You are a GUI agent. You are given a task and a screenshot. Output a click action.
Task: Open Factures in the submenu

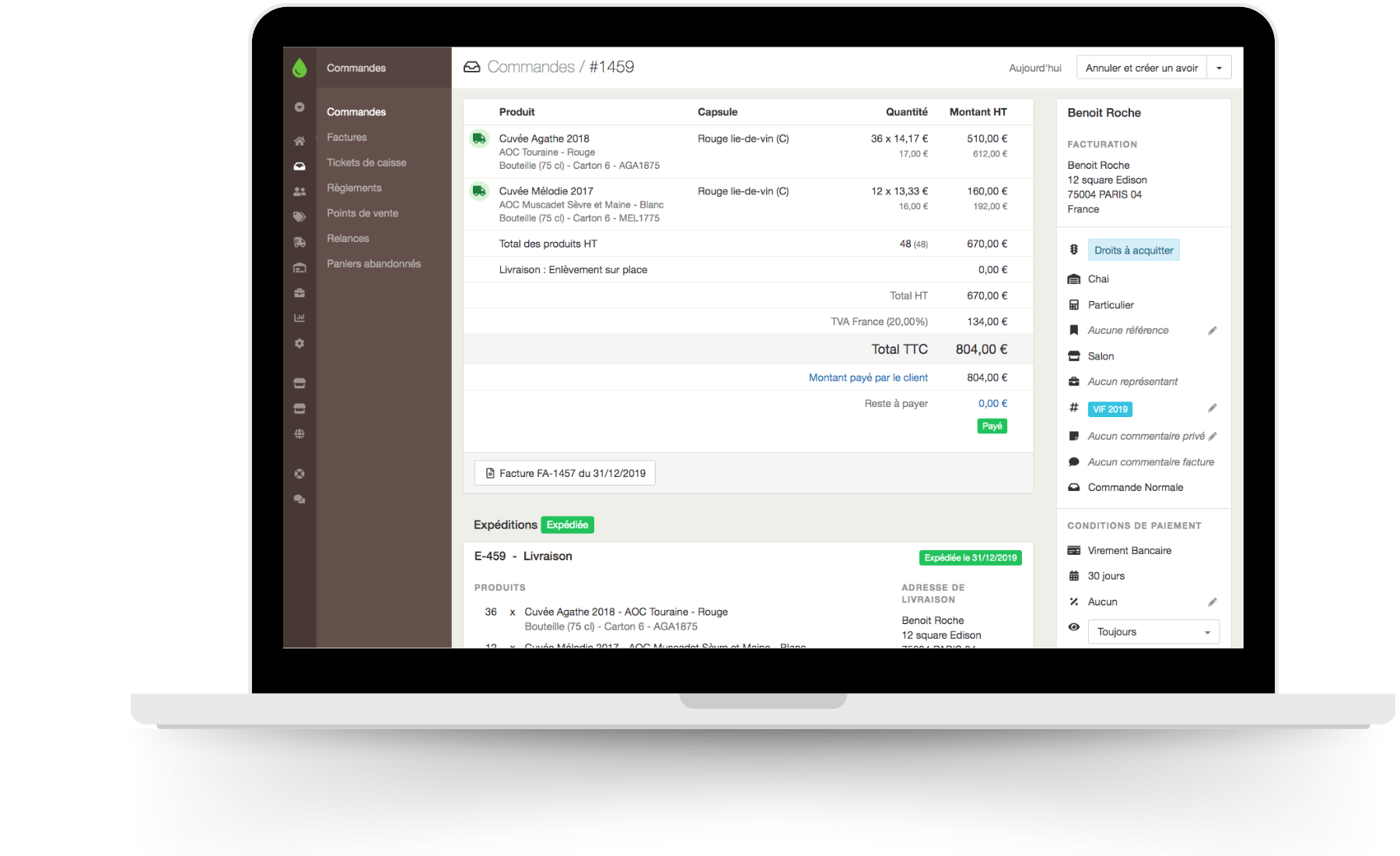(347, 137)
